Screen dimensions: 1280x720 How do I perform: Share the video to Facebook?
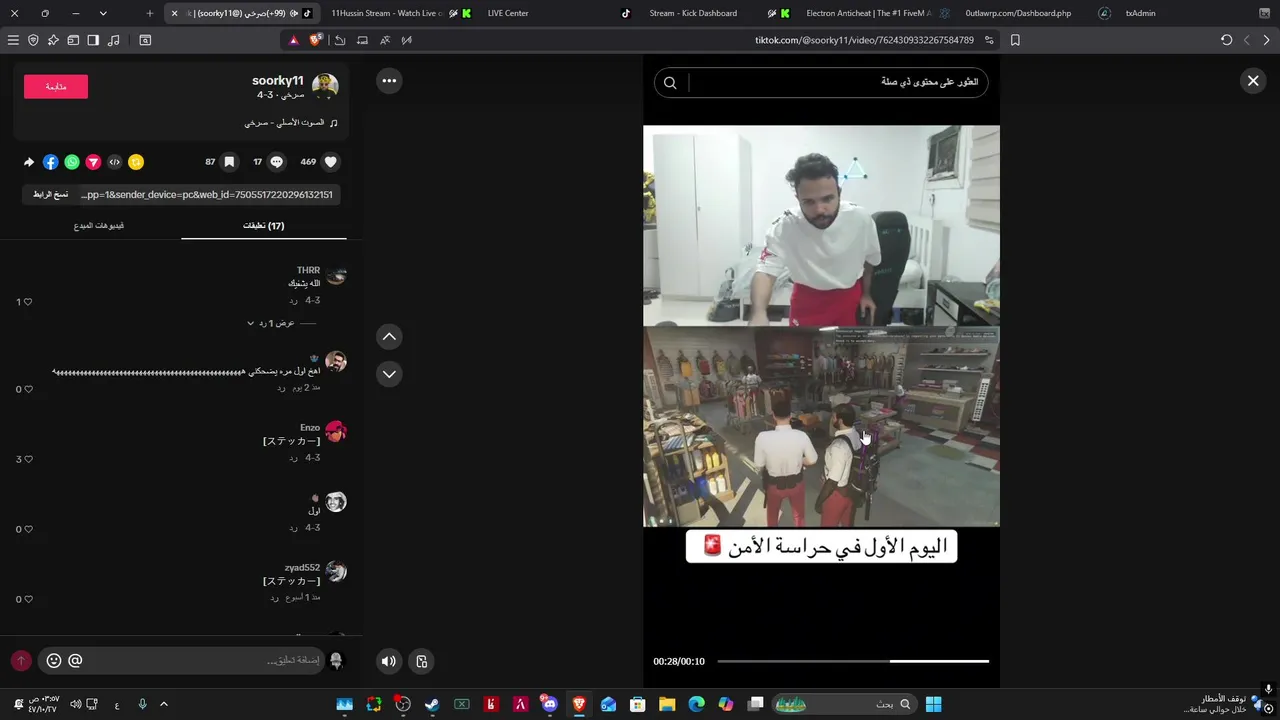pos(51,162)
